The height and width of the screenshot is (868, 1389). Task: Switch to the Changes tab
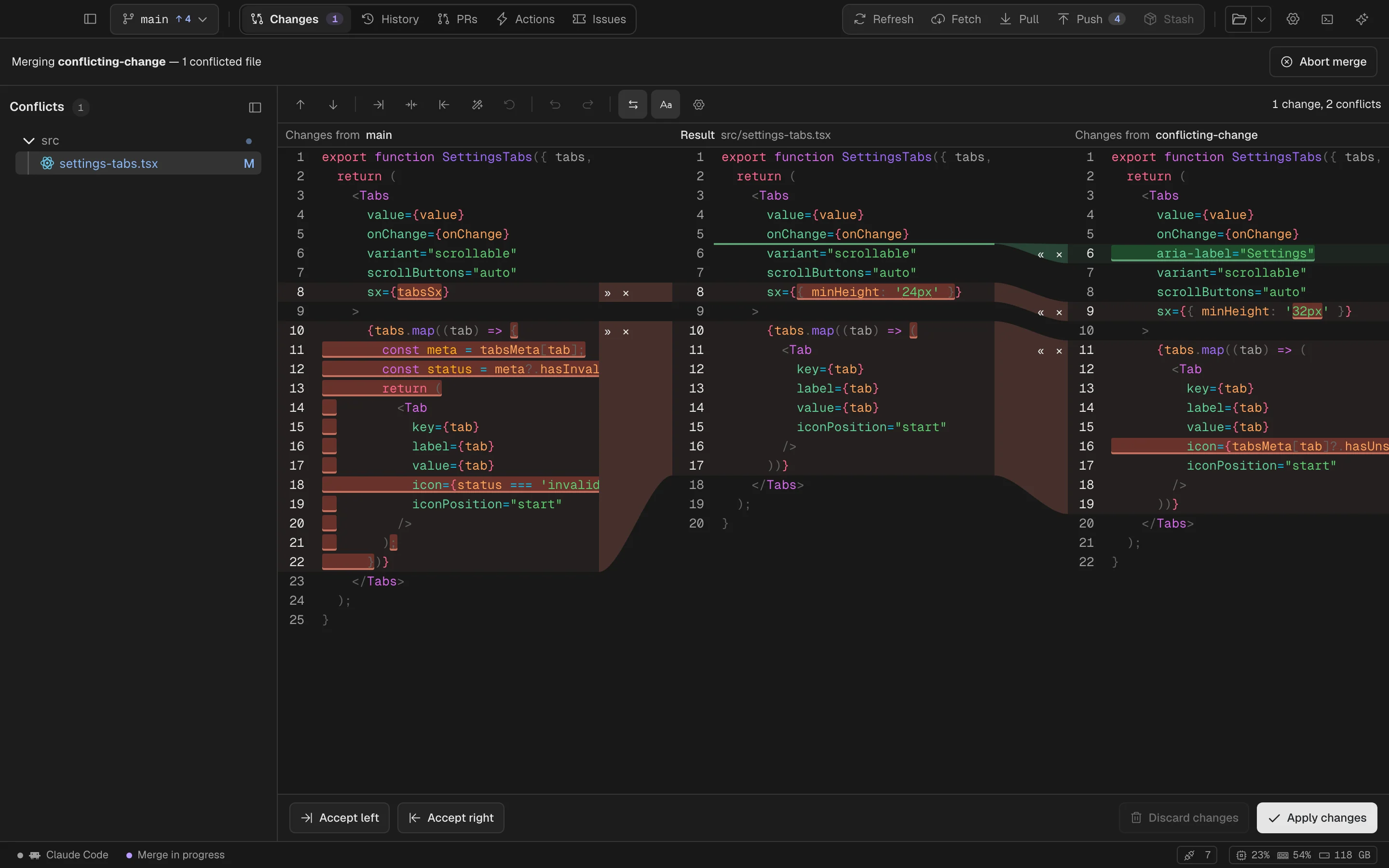(x=296, y=19)
